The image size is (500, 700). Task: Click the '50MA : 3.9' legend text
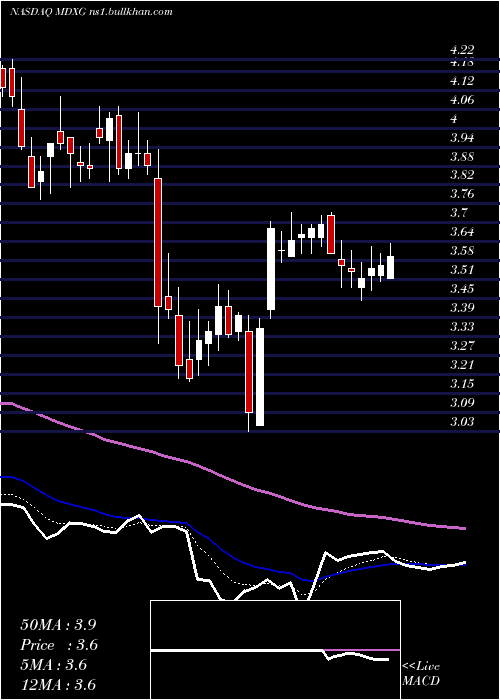58,625
